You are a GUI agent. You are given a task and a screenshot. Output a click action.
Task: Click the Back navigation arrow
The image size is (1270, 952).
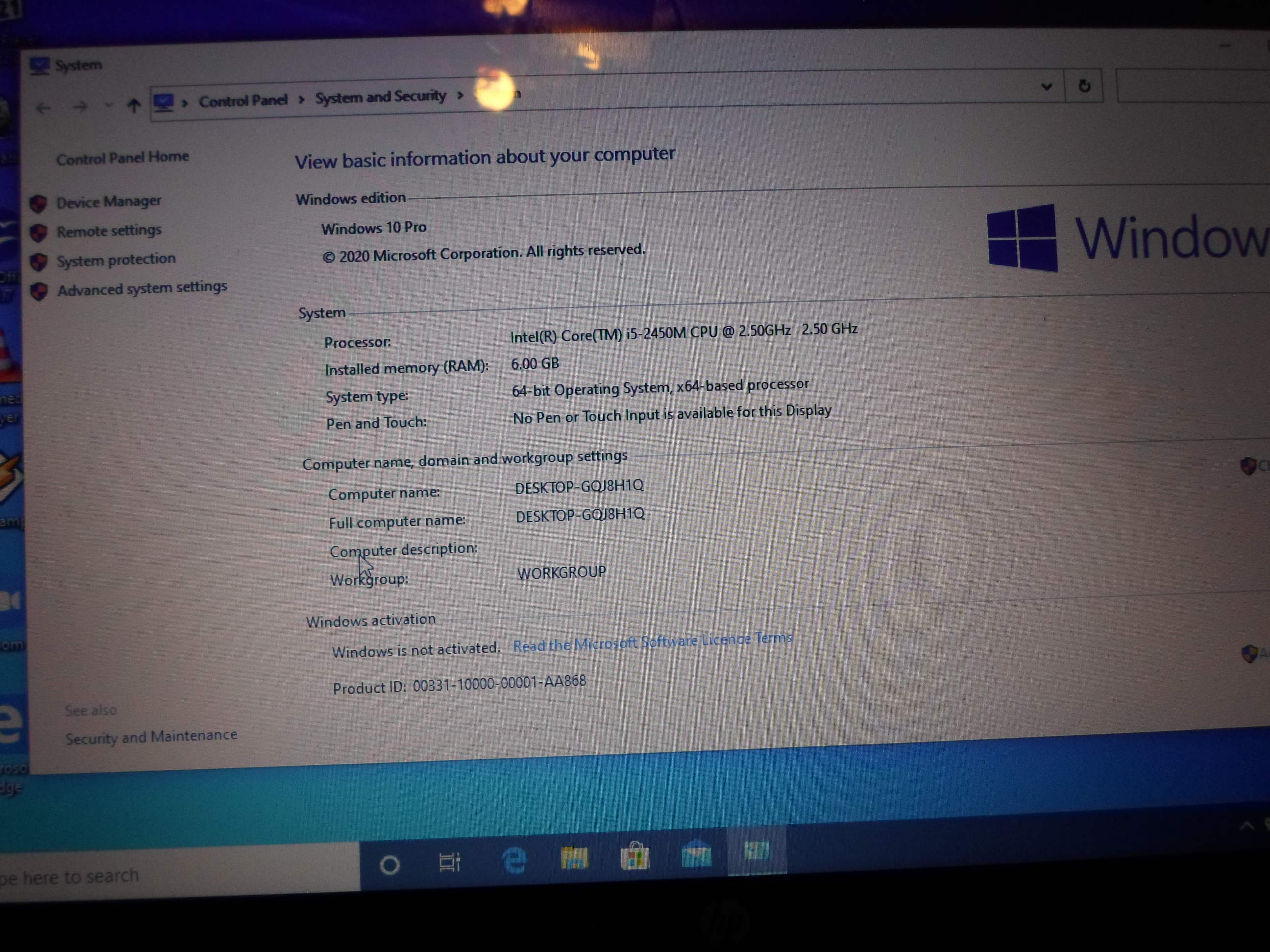pyautogui.click(x=43, y=108)
